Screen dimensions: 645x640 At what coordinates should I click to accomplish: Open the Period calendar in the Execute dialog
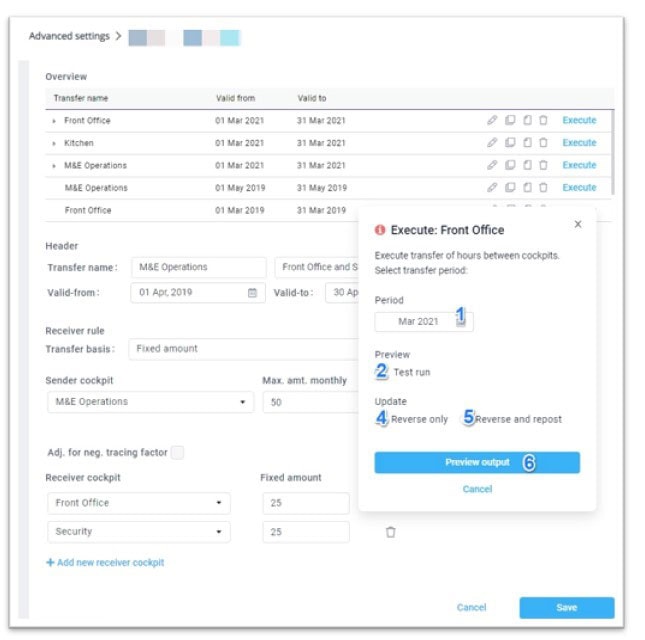pyautogui.click(x=461, y=321)
